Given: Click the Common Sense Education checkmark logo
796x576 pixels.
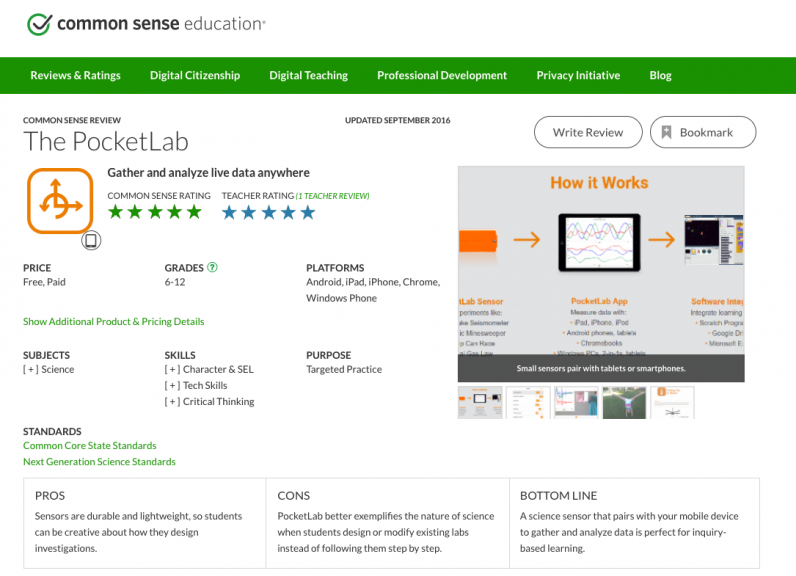Looking at the screenshot, I should tap(39, 23).
